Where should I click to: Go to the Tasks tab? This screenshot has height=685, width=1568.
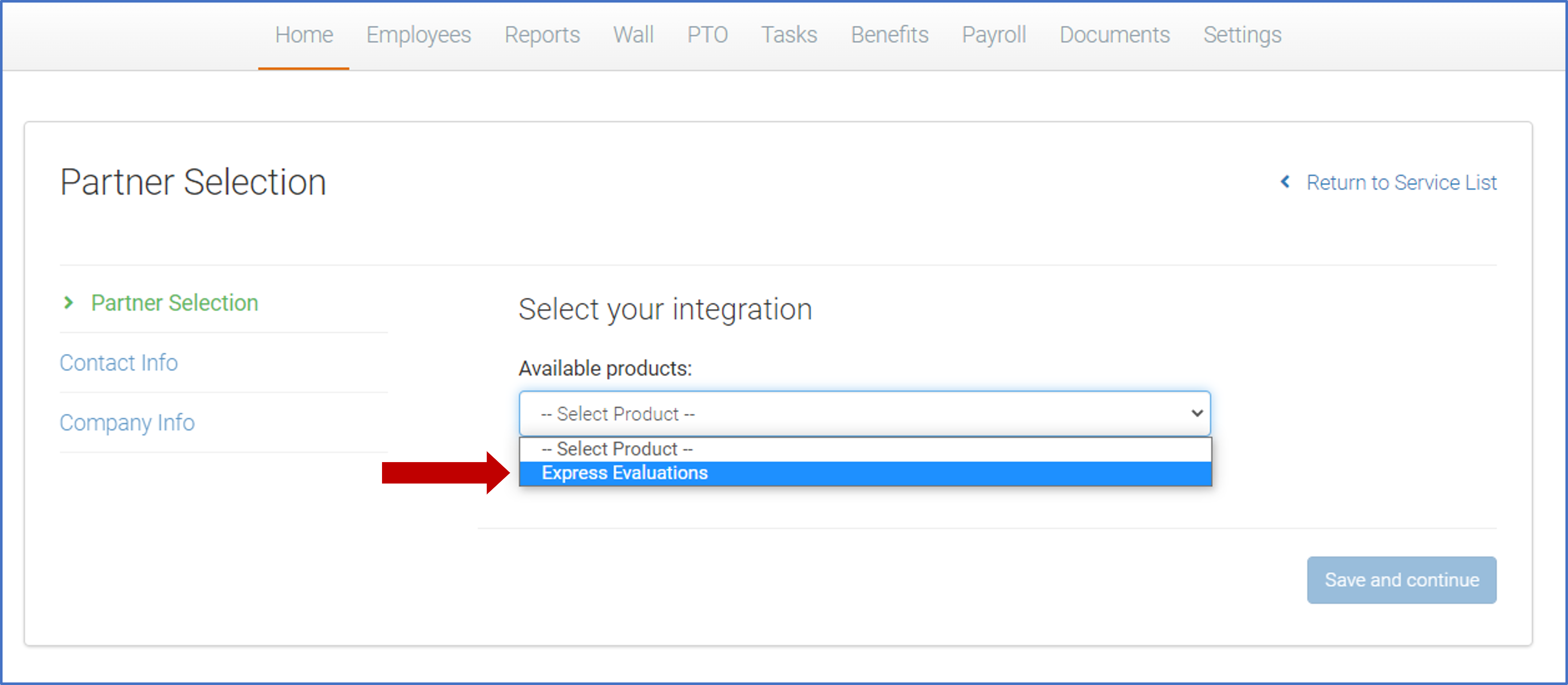point(789,35)
